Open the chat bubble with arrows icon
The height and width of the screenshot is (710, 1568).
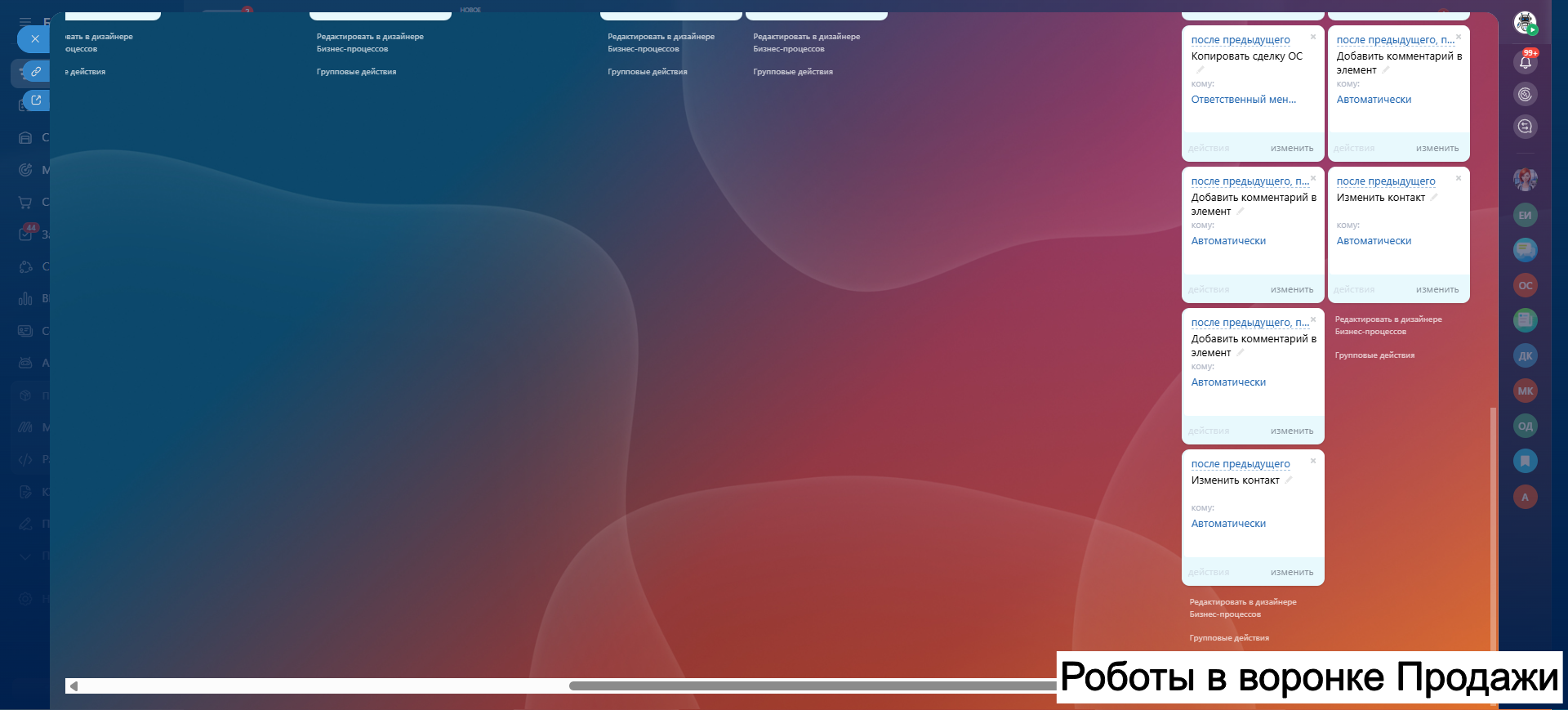[1525, 127]
